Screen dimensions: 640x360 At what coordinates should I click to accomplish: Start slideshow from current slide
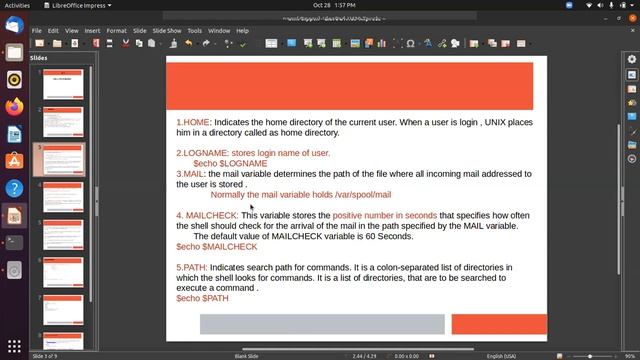(x=321, y=43)
